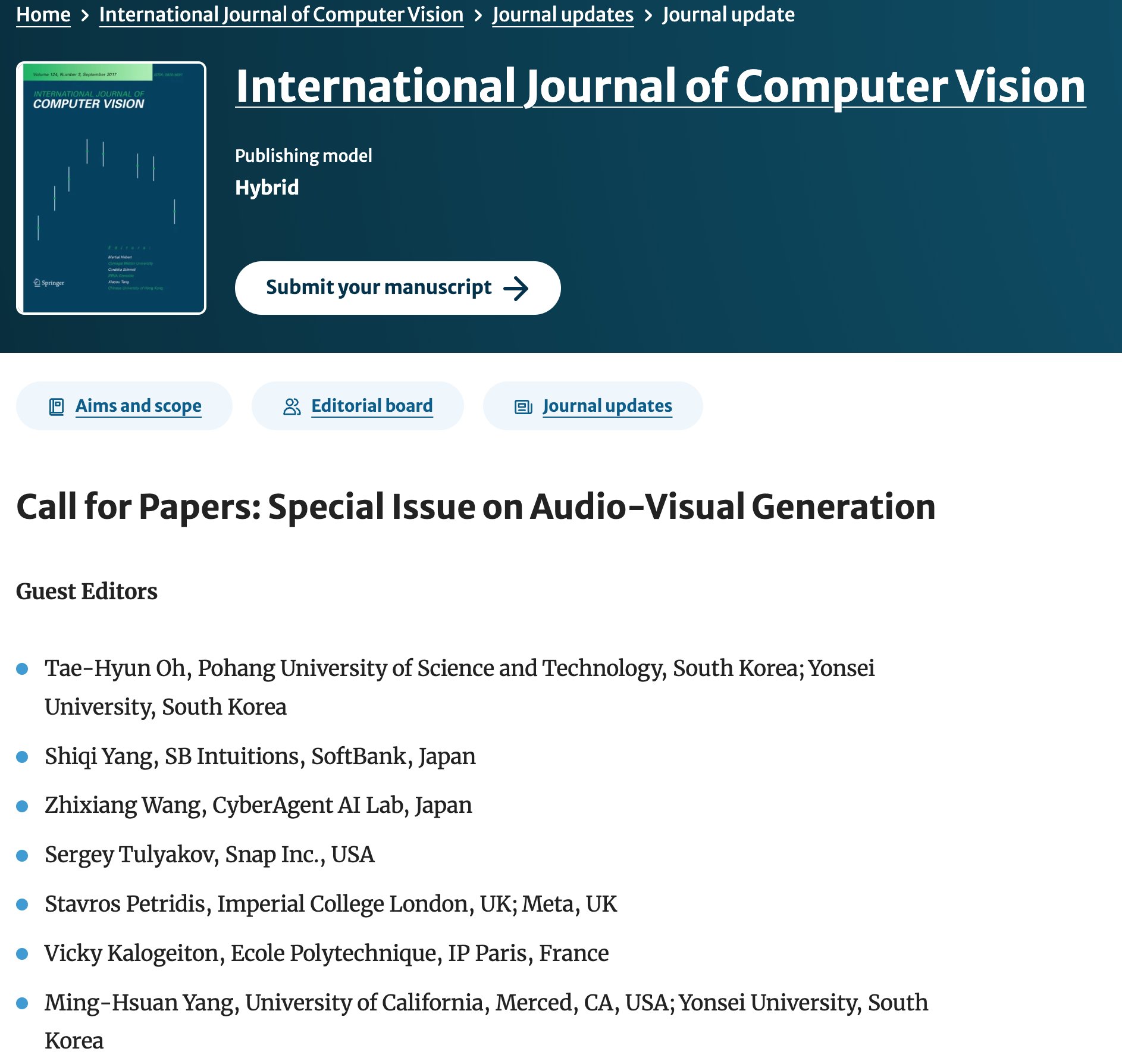
Task: Go to the Home breadcrumb link
Action: coord(43,14)
